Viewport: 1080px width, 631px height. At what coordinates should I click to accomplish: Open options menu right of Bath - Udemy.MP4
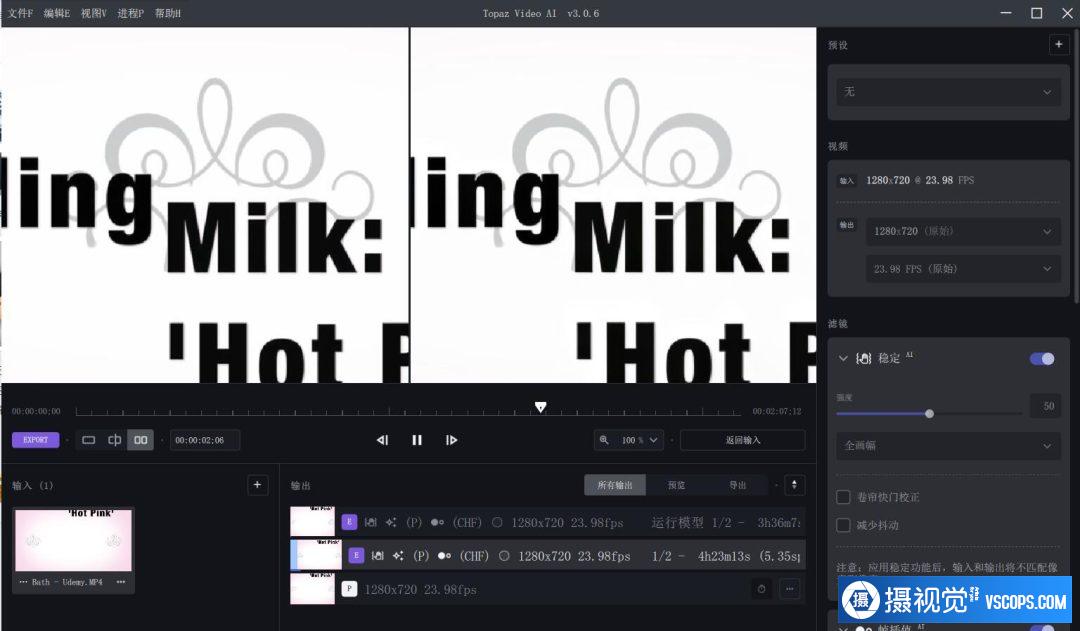[x=121, y=582]
